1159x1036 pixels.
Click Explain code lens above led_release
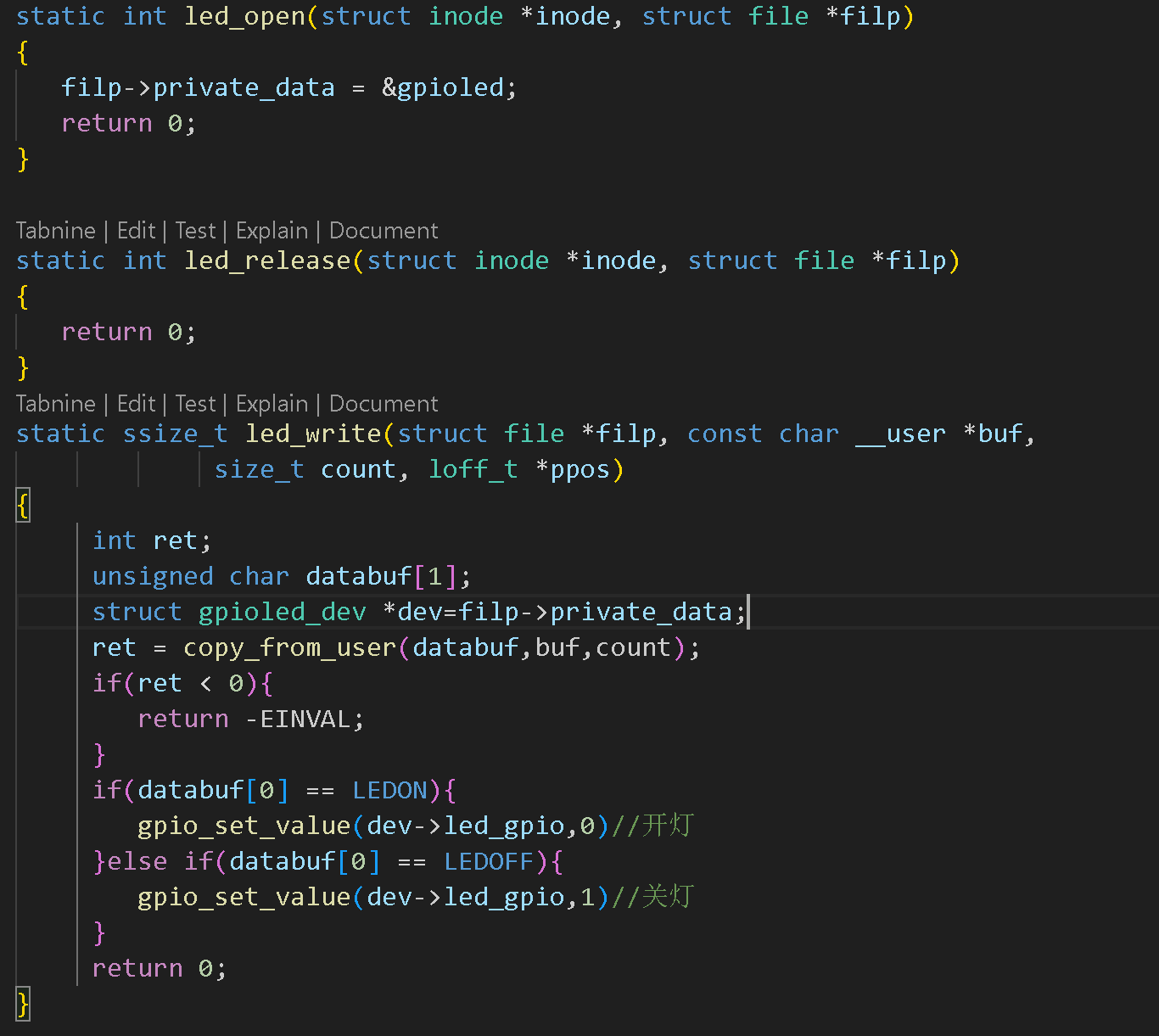click(272, 231)
